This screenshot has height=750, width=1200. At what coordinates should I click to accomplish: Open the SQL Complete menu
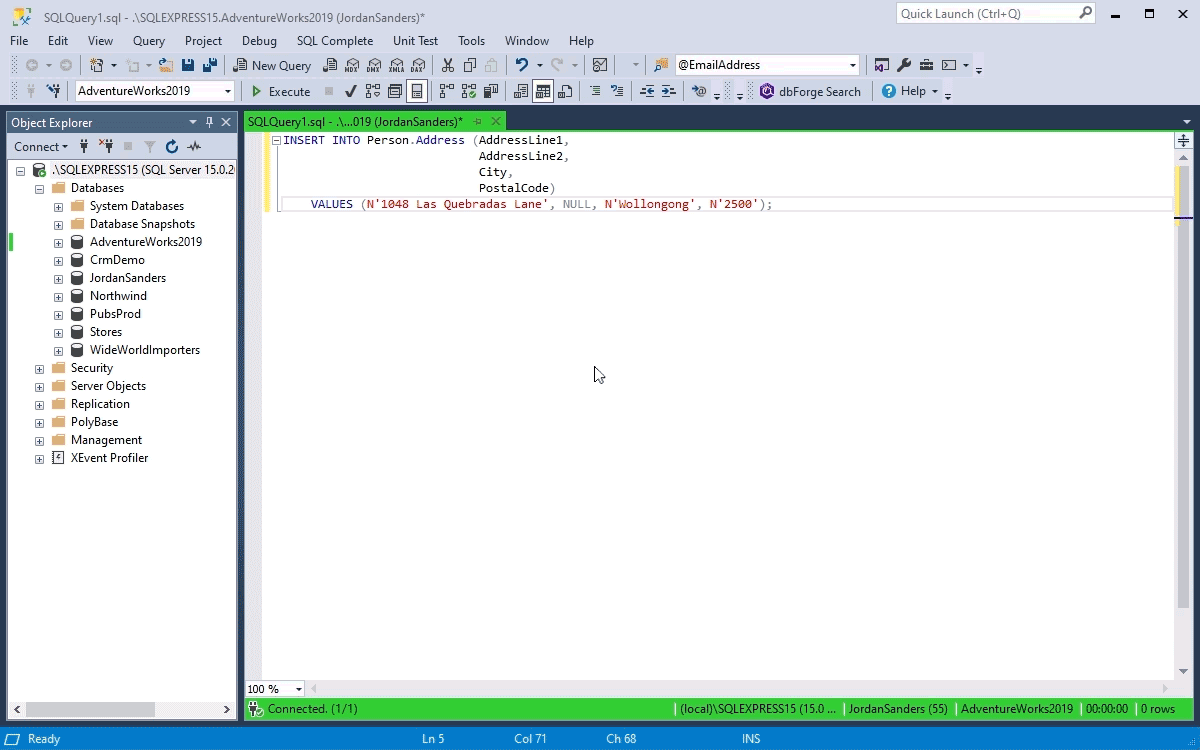click(x=334, y=41)
